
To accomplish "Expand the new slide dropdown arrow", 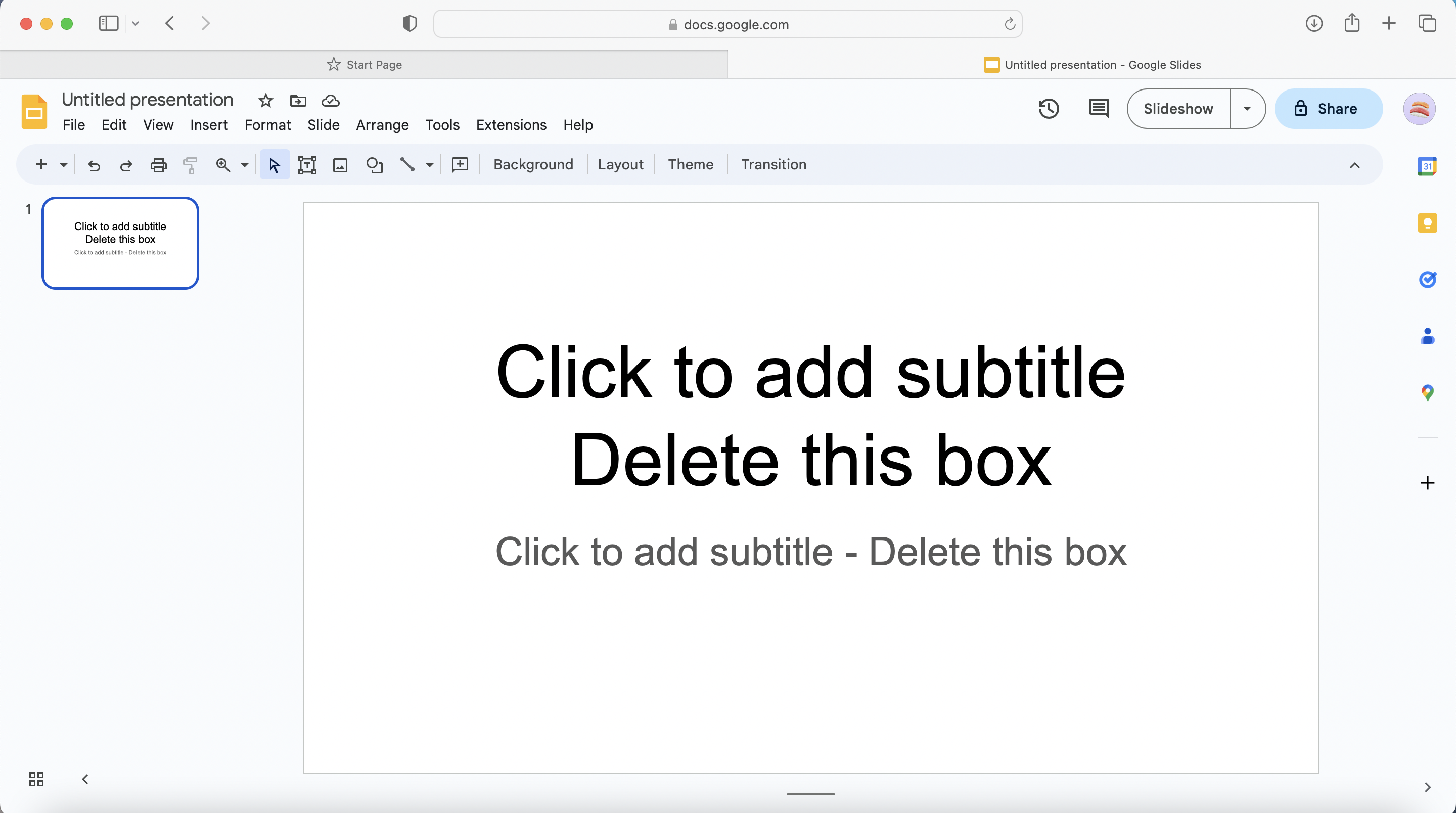I will (x=62, y=165).
